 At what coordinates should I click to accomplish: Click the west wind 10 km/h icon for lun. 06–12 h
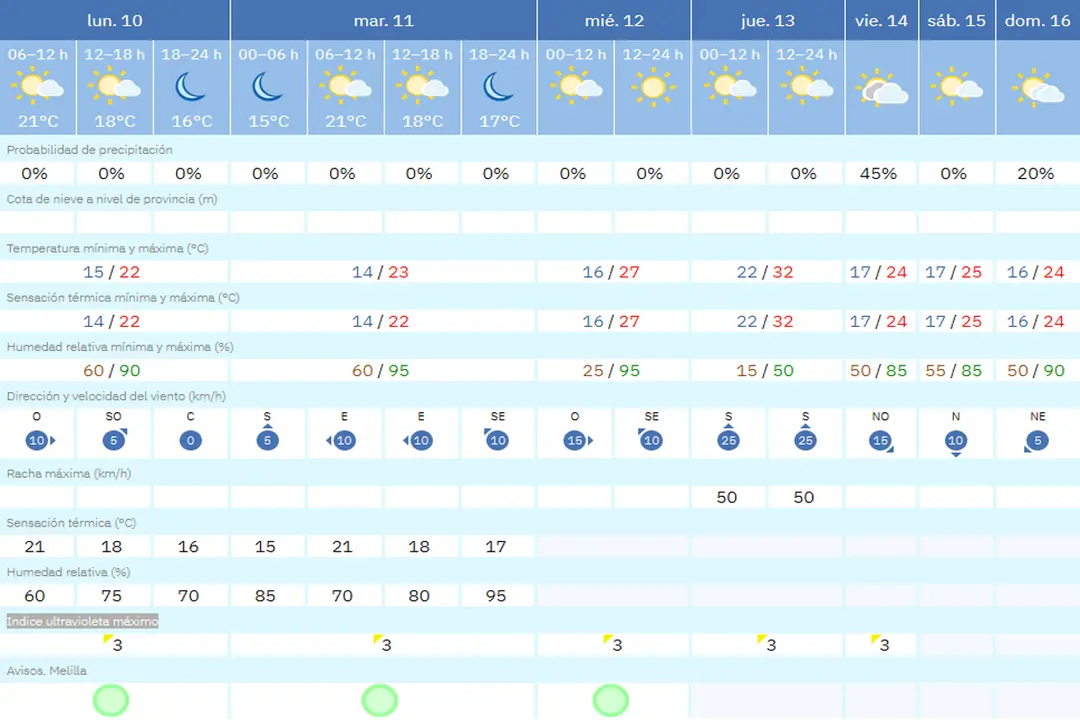[39, 440]
